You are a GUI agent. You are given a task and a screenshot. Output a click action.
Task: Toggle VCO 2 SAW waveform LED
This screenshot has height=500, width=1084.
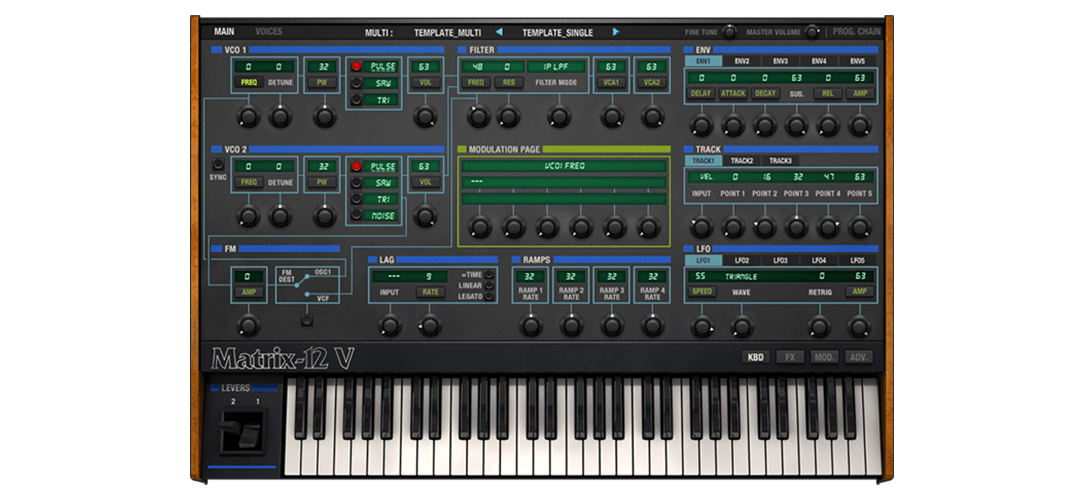[x=357, y=183]
